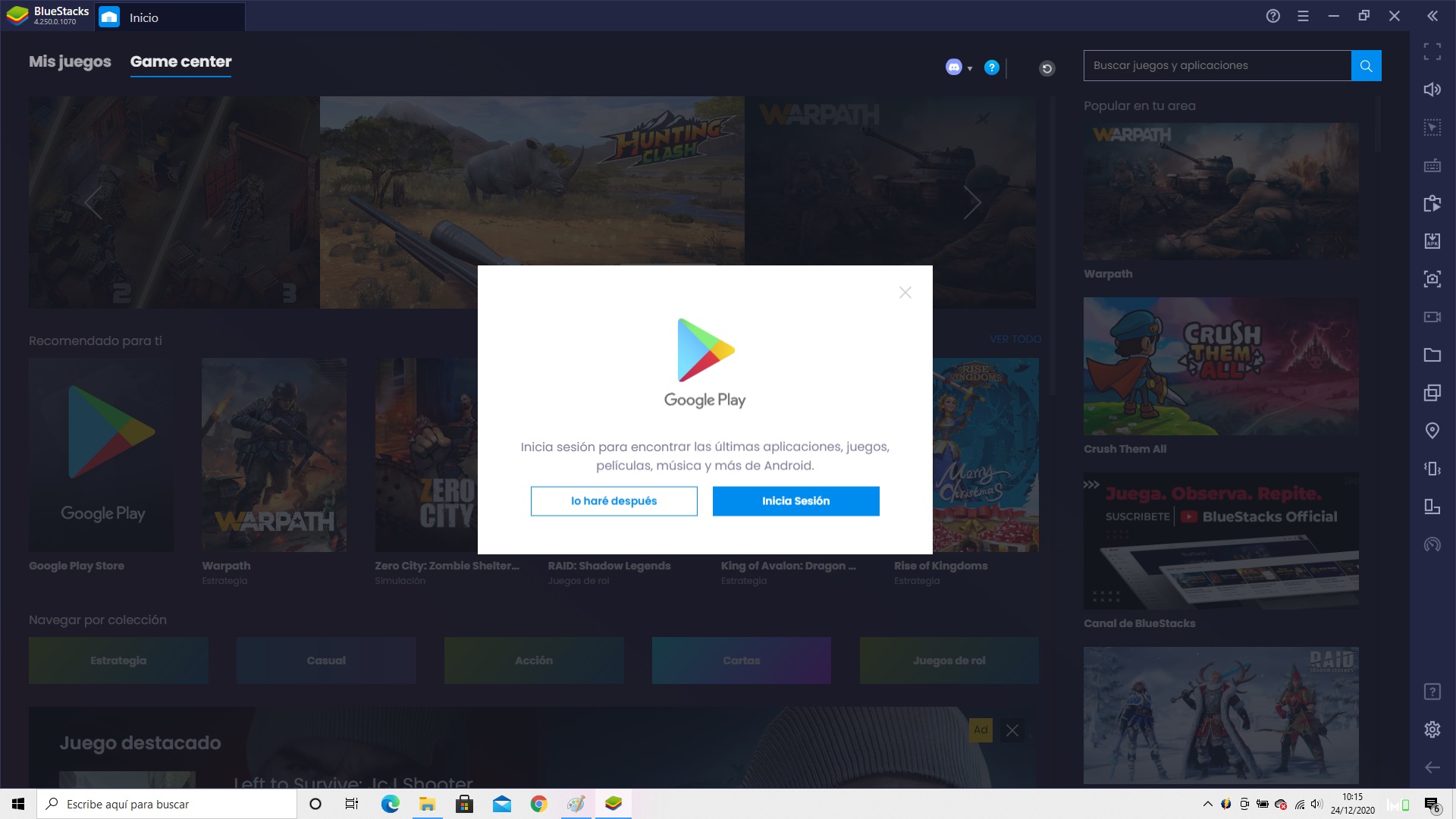Click the Inicia Sesión button
1456x819 pixels.
[x=795, y=501]
